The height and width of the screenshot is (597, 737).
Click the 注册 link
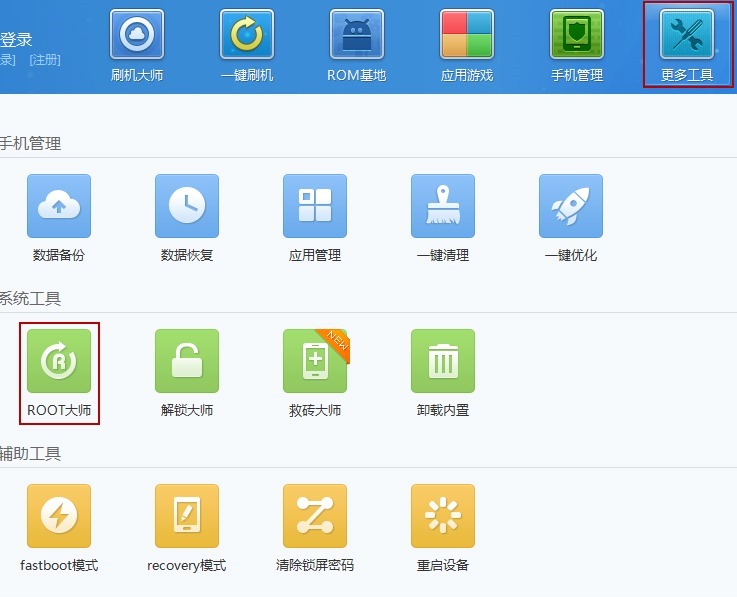pyautogui.click(x=45, y=60)
